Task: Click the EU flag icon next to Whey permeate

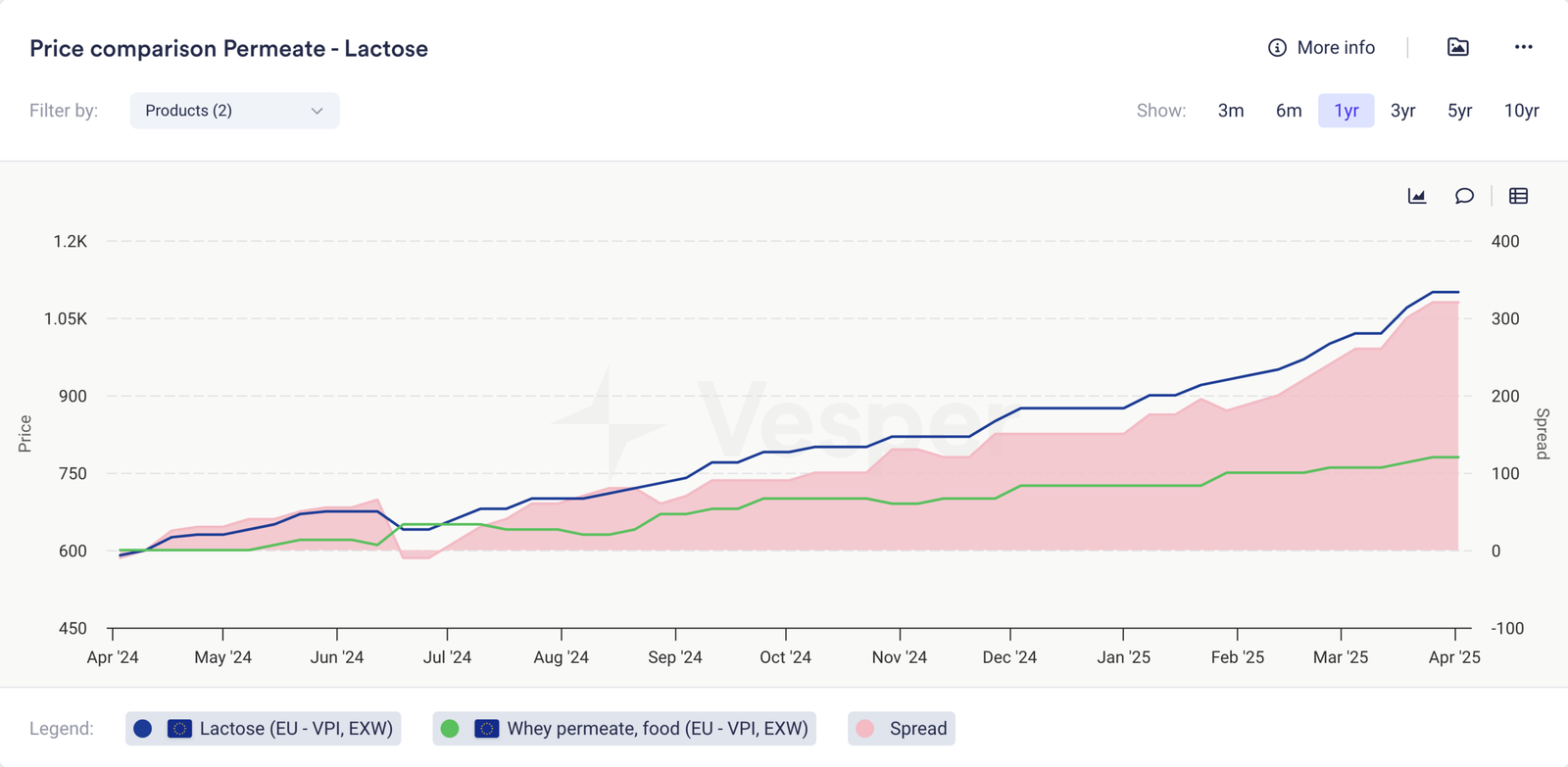Action: [x=486, y=729]
